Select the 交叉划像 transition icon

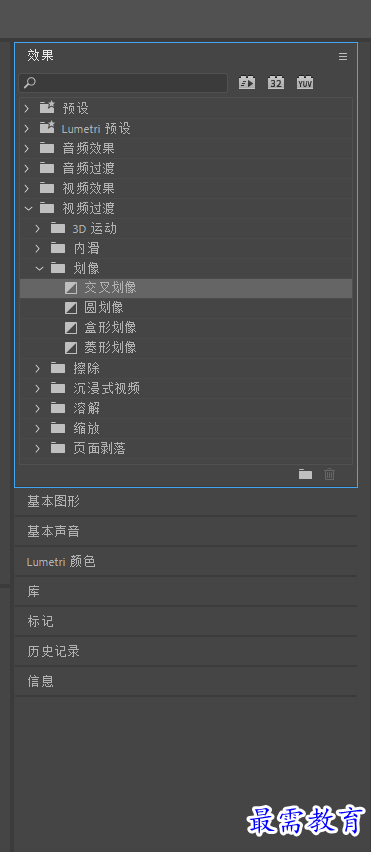[x=71, y=288]
